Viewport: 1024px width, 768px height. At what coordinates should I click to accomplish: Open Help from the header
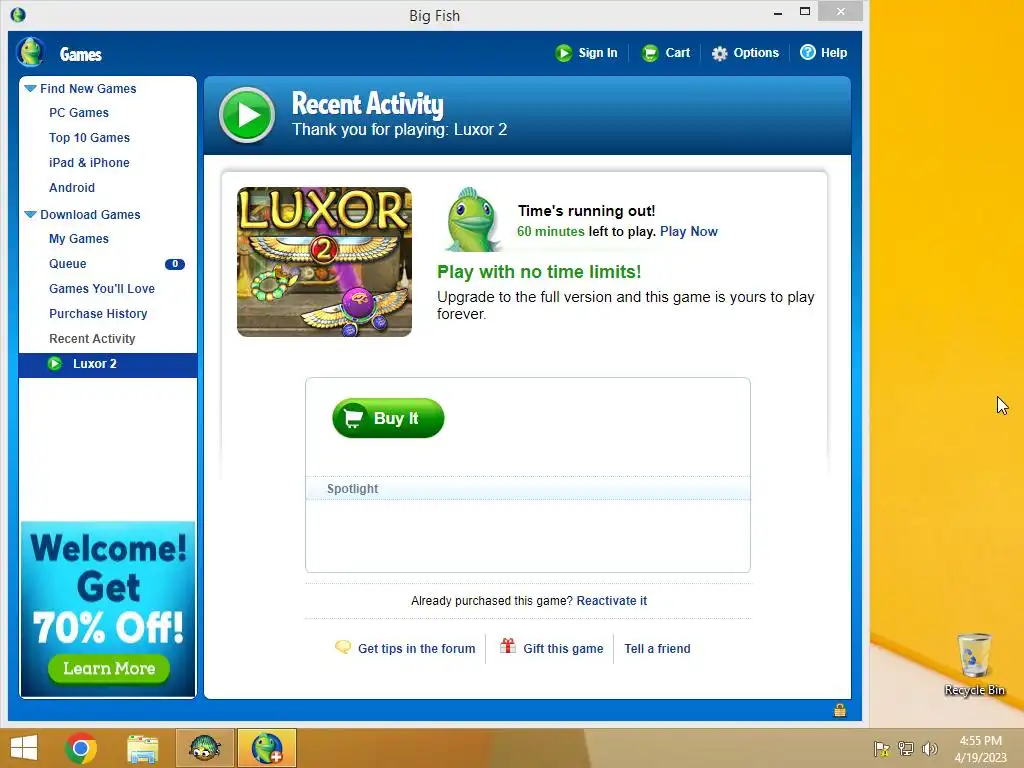[x=834, y=53]
